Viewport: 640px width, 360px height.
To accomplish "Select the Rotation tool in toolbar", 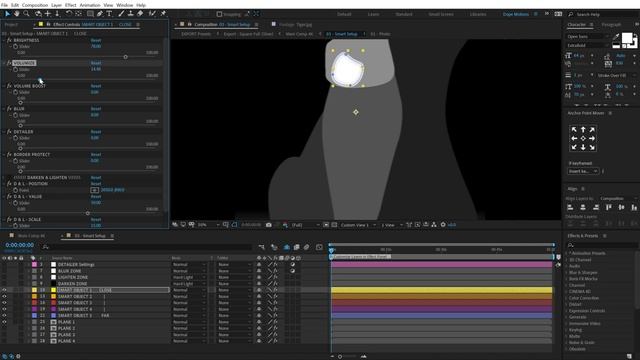I will click(x=69, y=14).
